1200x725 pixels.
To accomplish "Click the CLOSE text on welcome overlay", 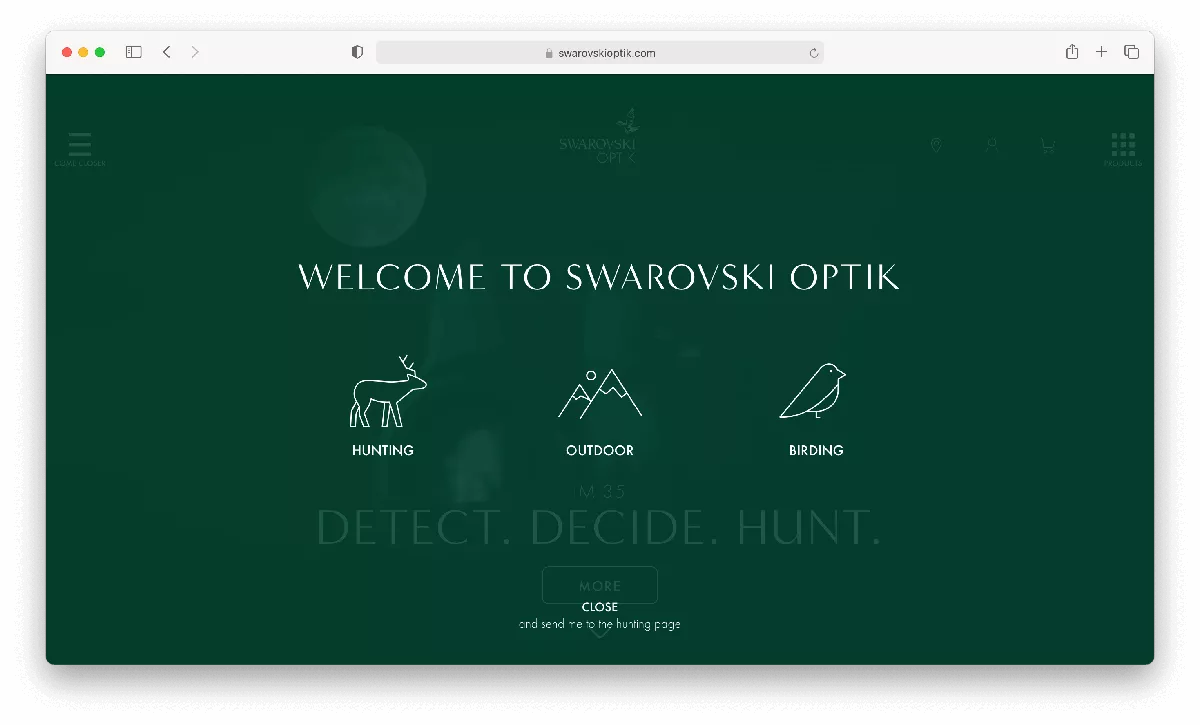I will click(600, 607).
